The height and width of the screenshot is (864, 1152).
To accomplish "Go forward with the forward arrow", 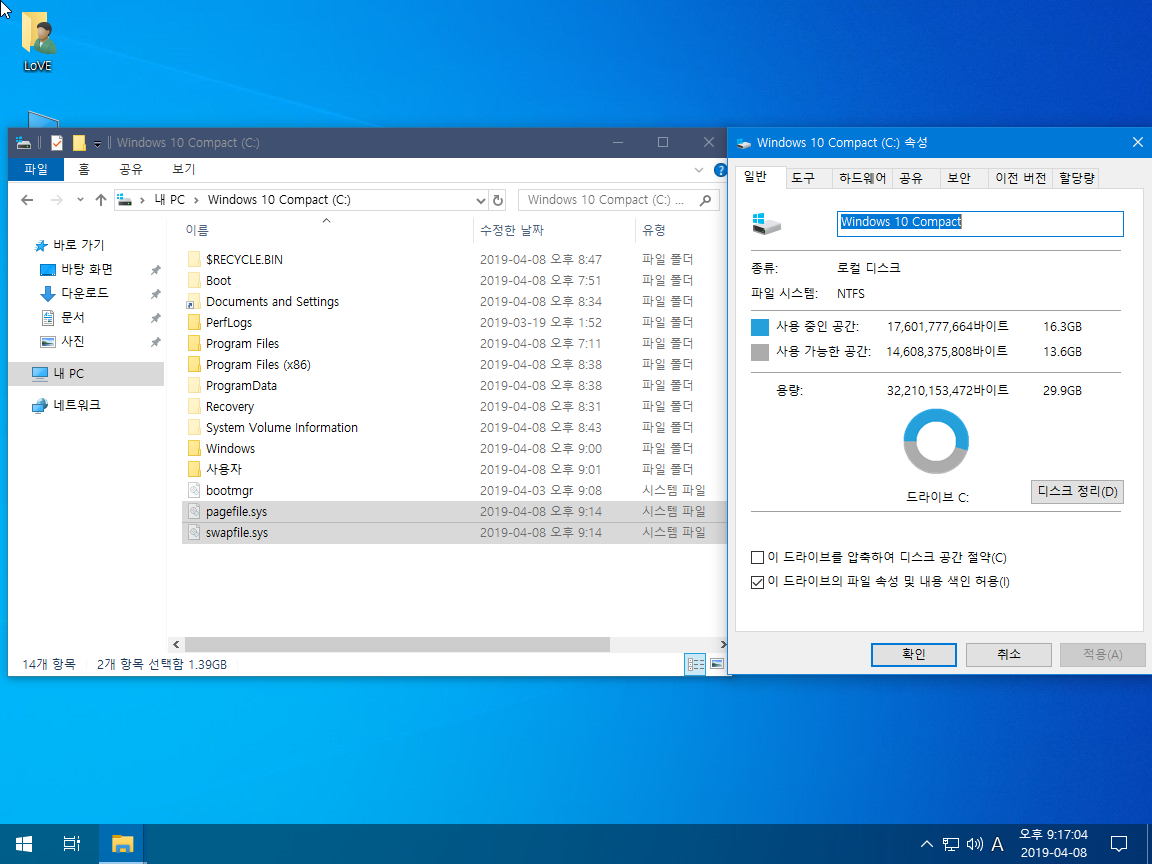I will point(57,200).
